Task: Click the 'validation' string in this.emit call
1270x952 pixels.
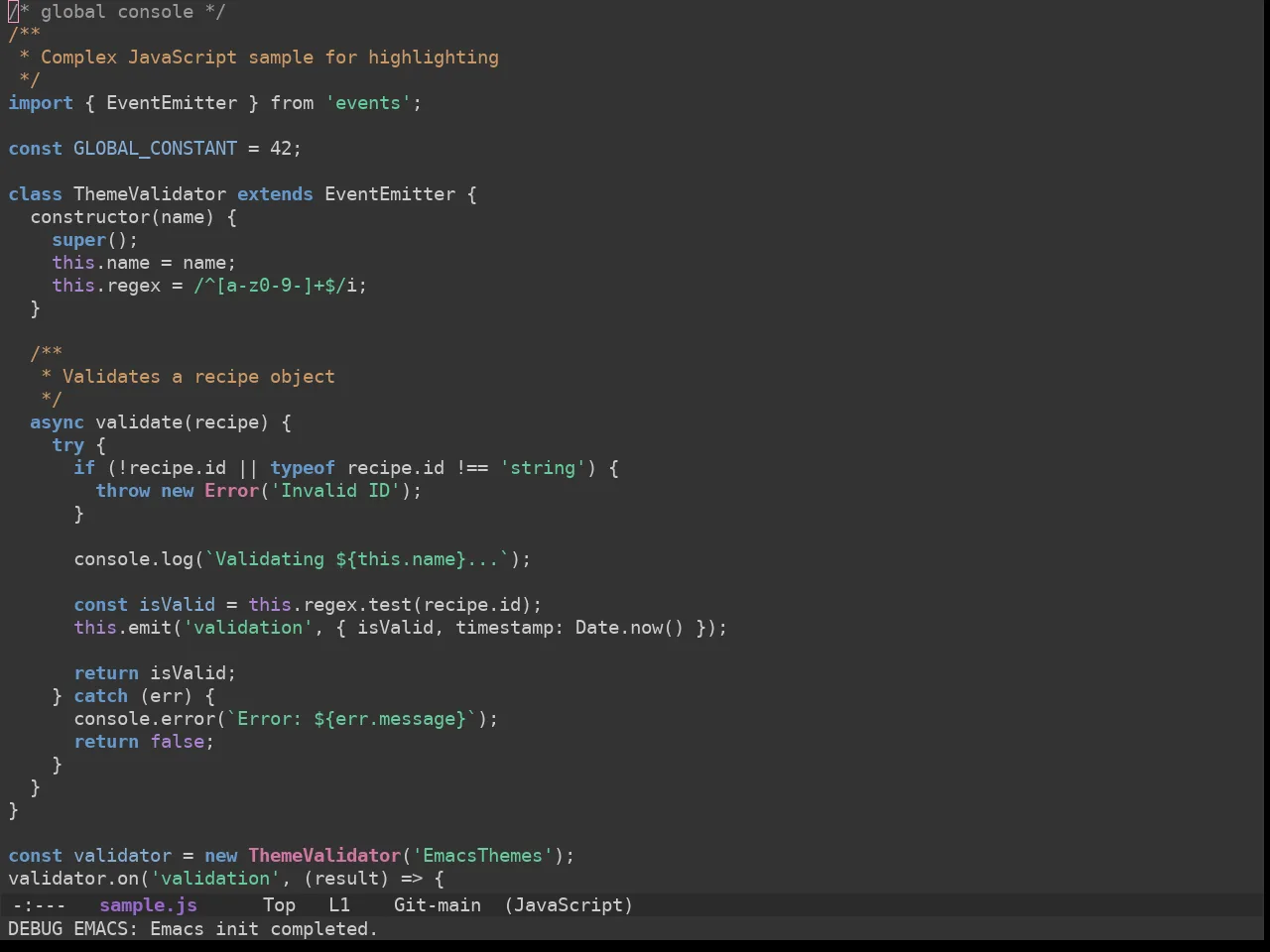Action: point(248,628)
